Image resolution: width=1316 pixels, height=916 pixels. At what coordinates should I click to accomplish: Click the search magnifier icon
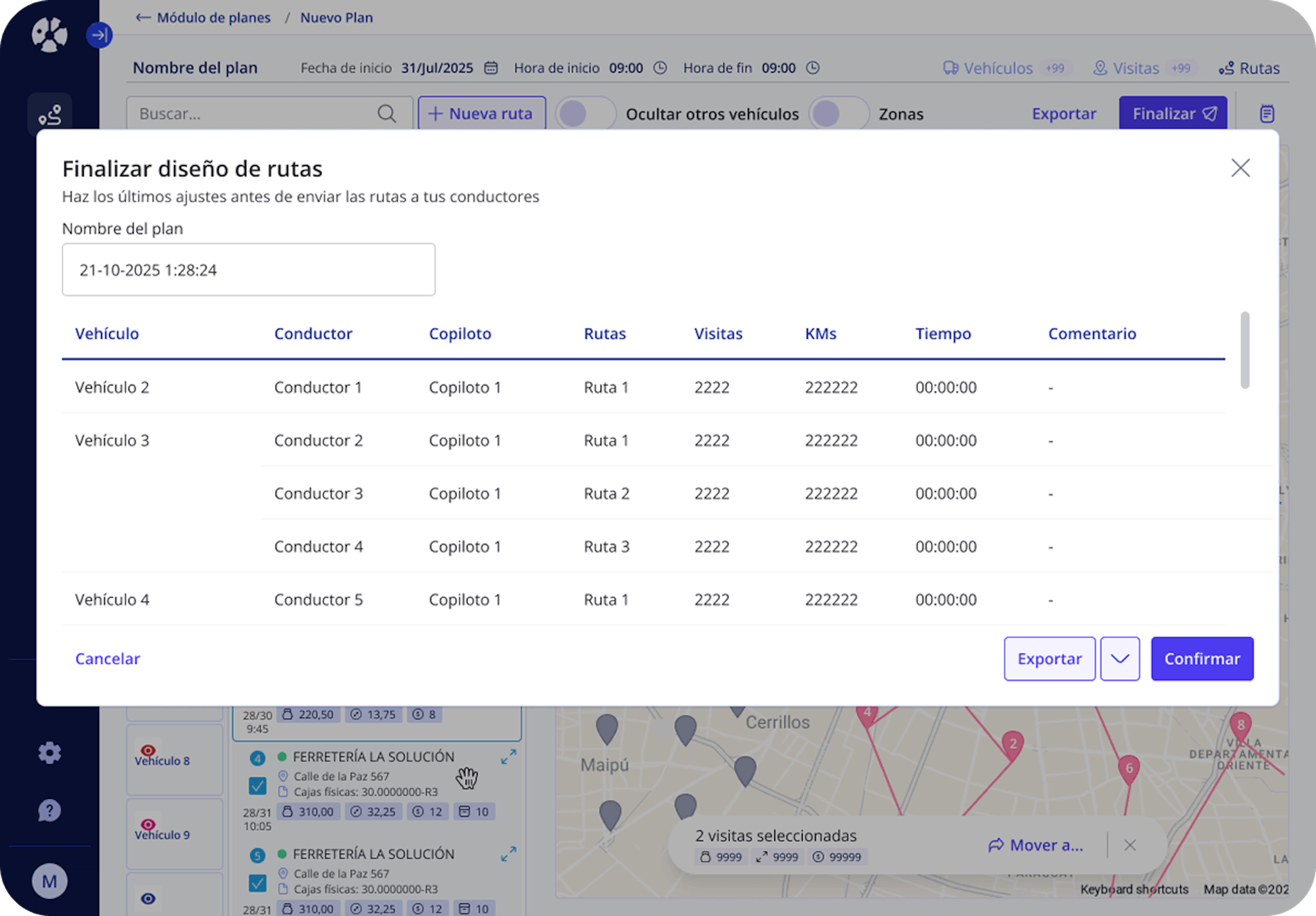(x=387, y=113)
